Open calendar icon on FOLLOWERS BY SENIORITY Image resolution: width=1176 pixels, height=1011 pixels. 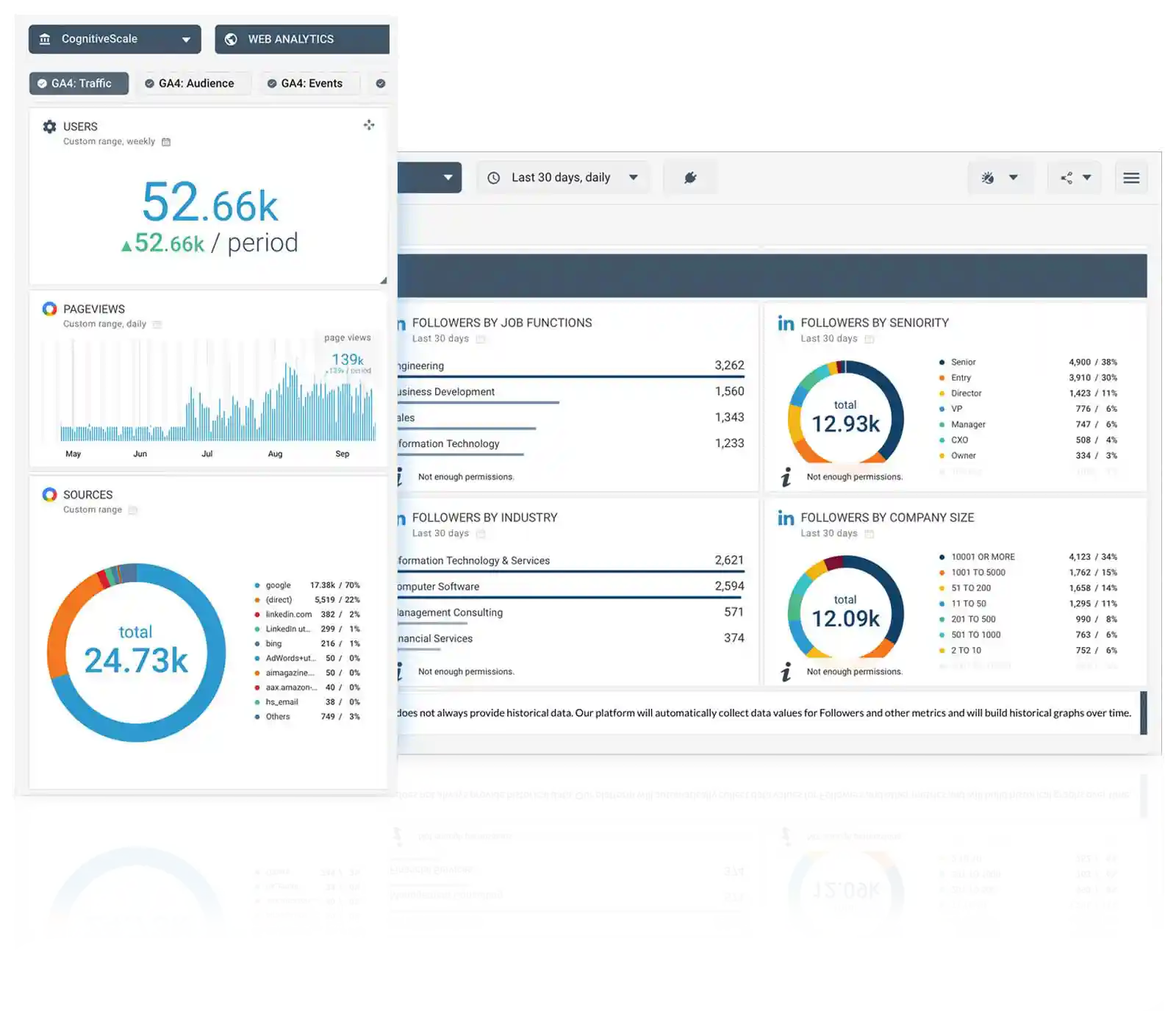click(870, 339)
